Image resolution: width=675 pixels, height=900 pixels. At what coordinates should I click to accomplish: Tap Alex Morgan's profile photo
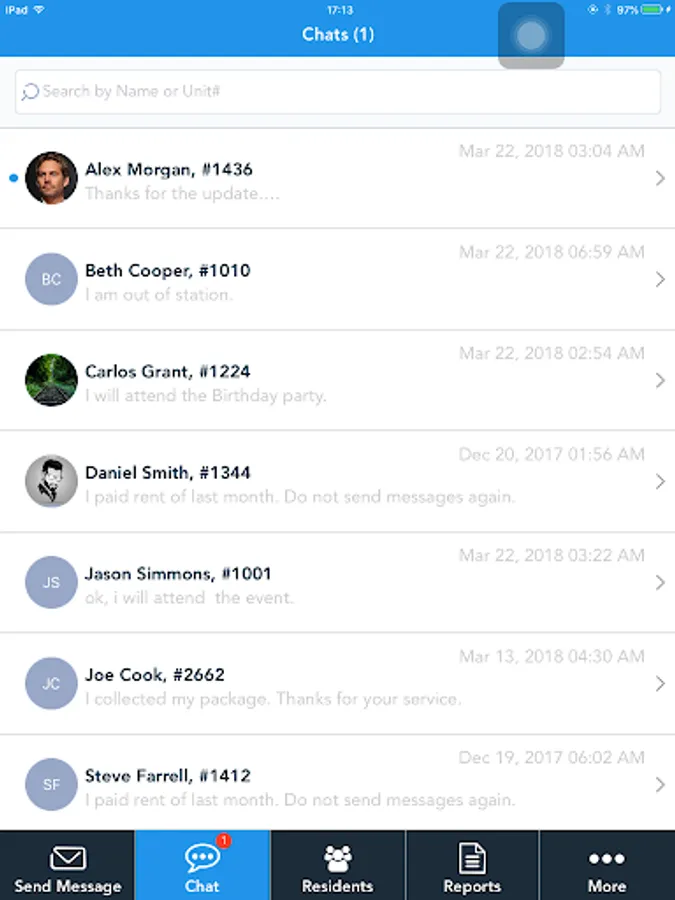51,178
